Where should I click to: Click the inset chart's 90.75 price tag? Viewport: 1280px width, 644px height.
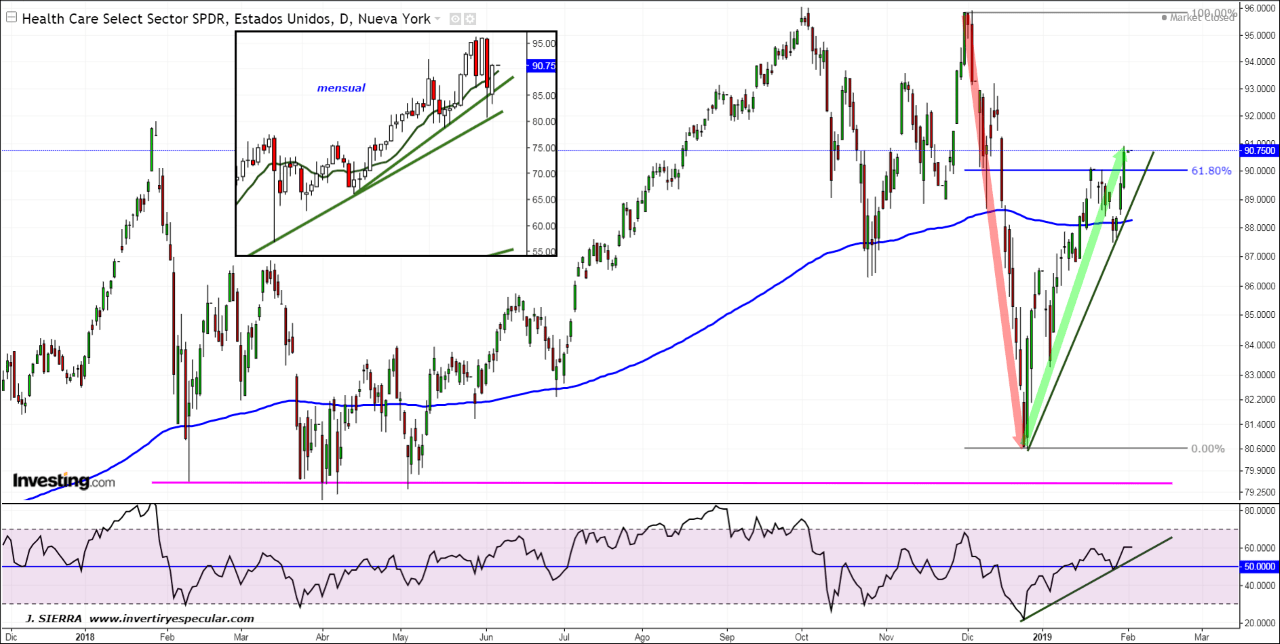(543, 66)
